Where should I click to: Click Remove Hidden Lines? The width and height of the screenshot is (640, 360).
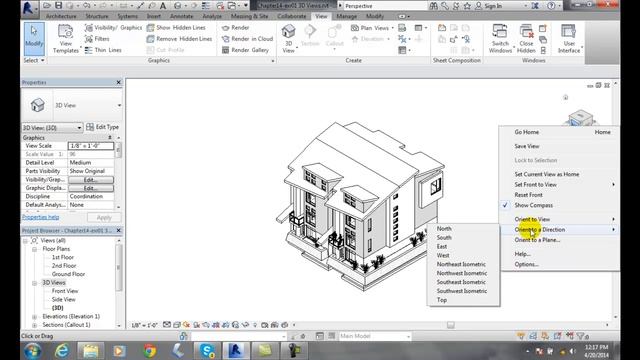pyautogui.click(x=179, y=39)
